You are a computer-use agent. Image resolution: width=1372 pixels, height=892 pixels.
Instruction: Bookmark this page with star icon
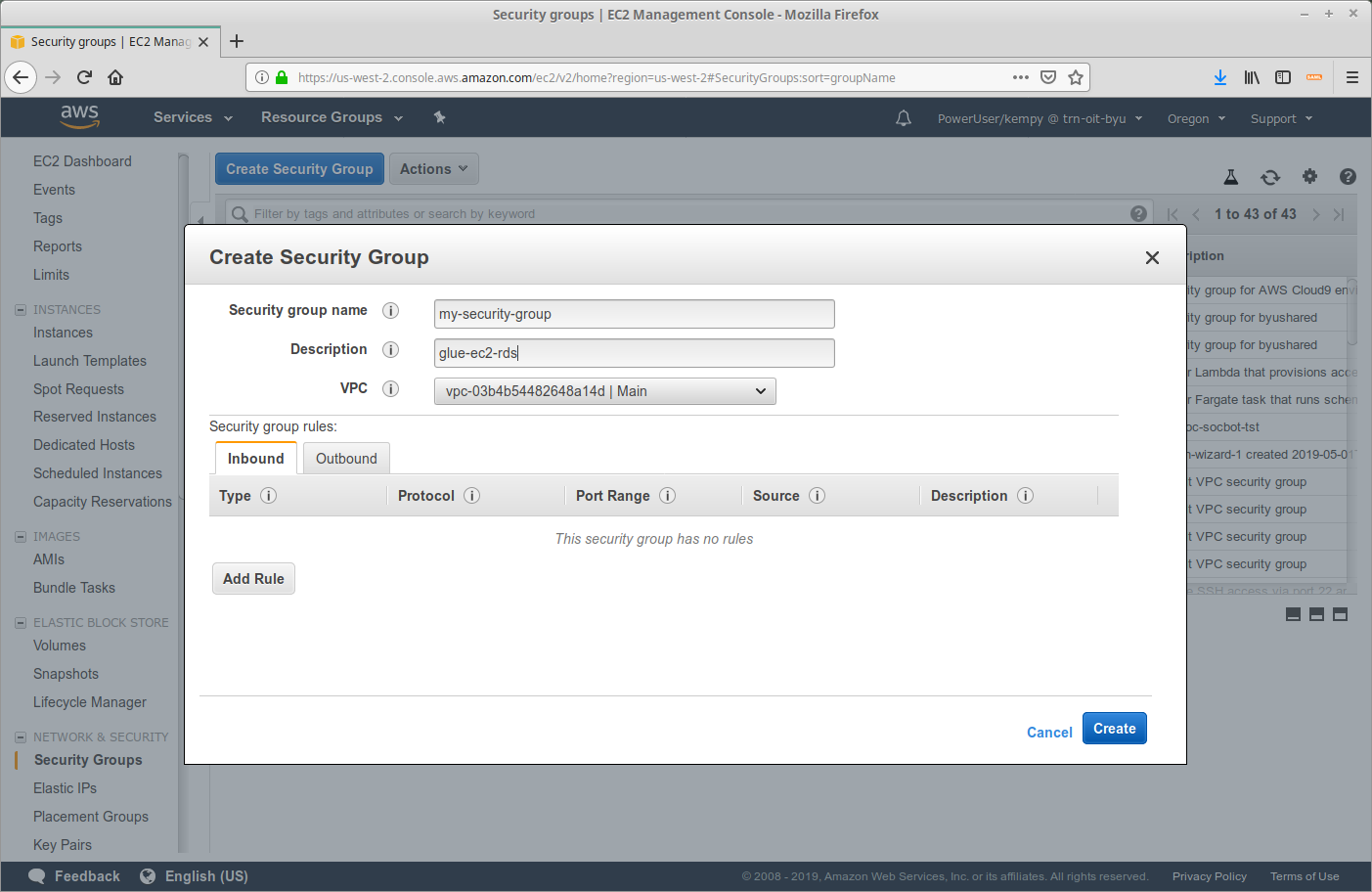click(1076, 77)
